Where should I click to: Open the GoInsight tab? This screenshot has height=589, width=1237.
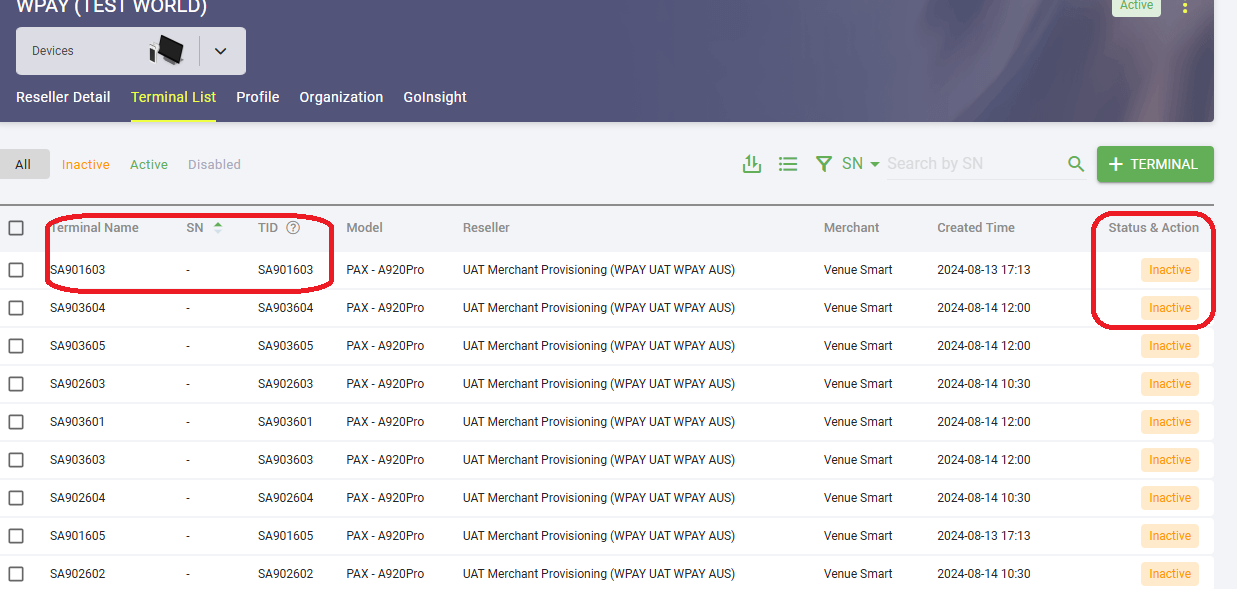(x=435, y=97)
